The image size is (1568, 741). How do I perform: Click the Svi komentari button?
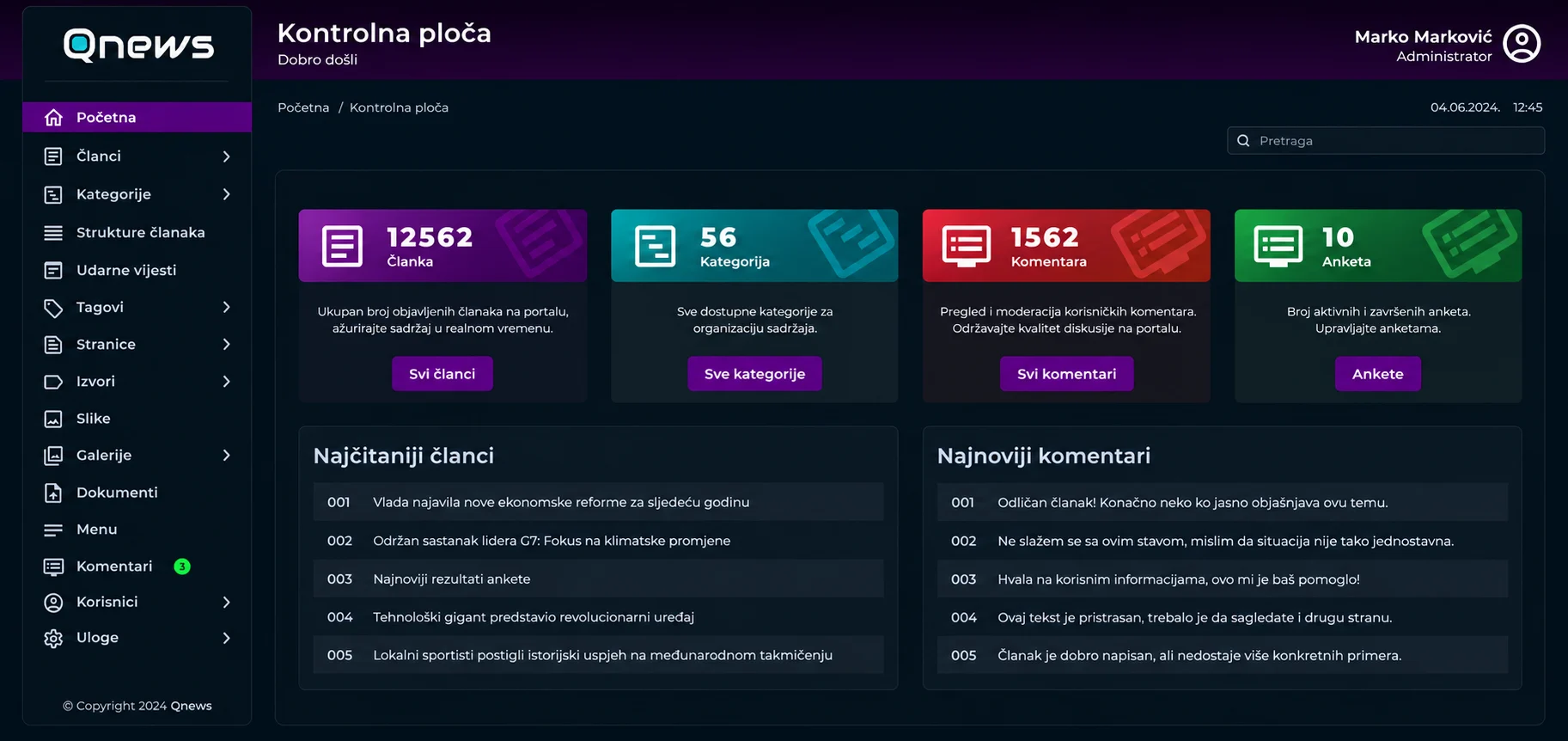click(x=1066, y=374)
